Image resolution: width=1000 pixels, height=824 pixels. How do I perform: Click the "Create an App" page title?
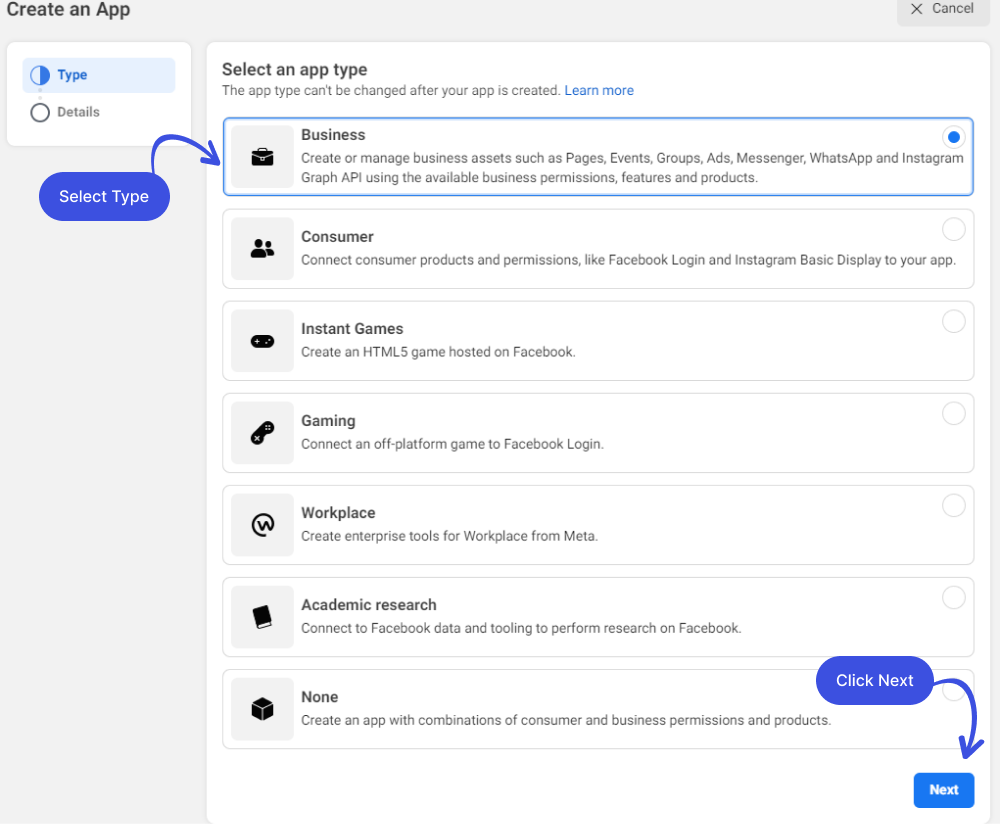pyautogui.click(x=68, y=10)
